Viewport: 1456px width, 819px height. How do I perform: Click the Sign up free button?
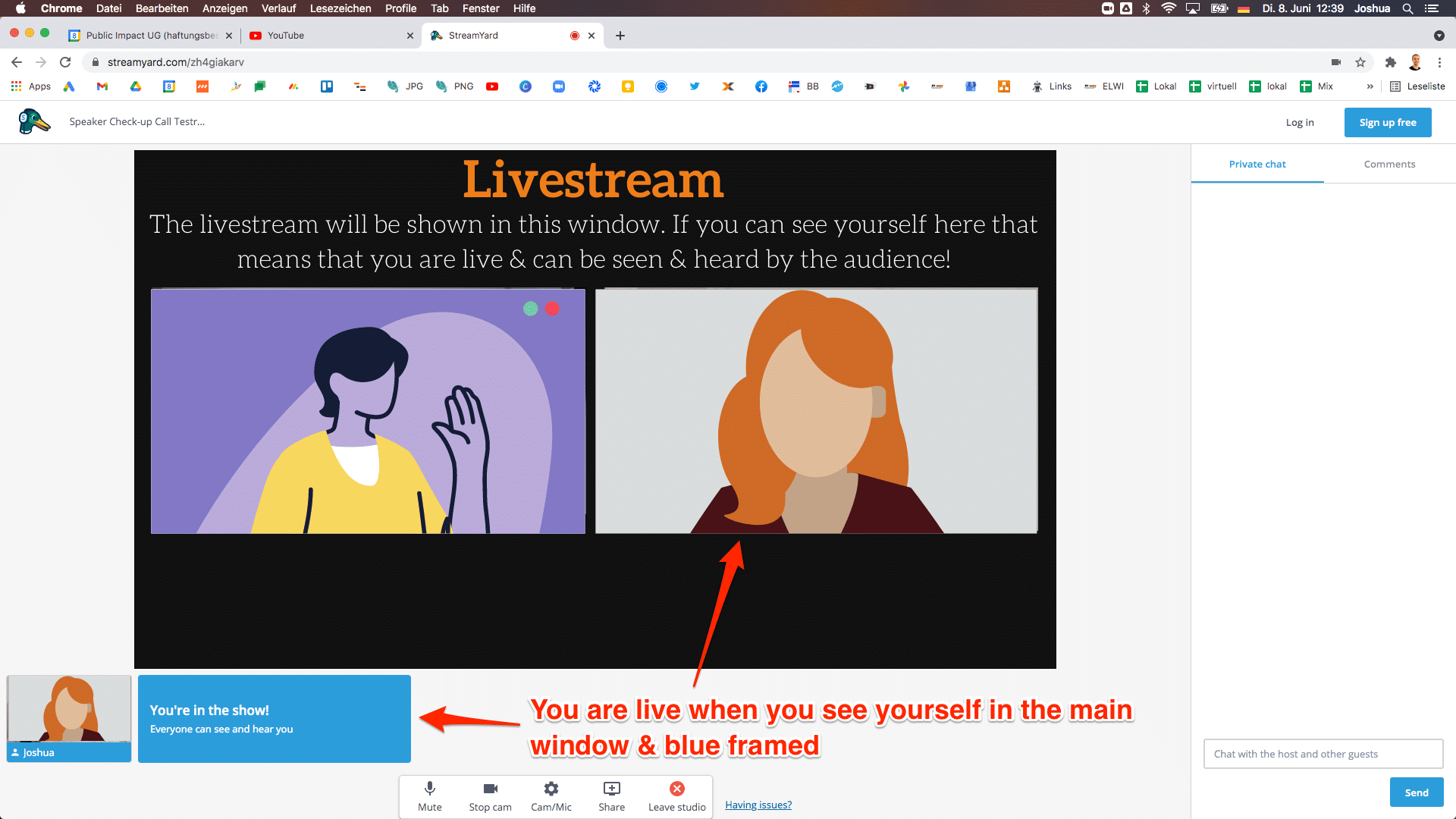tap(1387, 122)
